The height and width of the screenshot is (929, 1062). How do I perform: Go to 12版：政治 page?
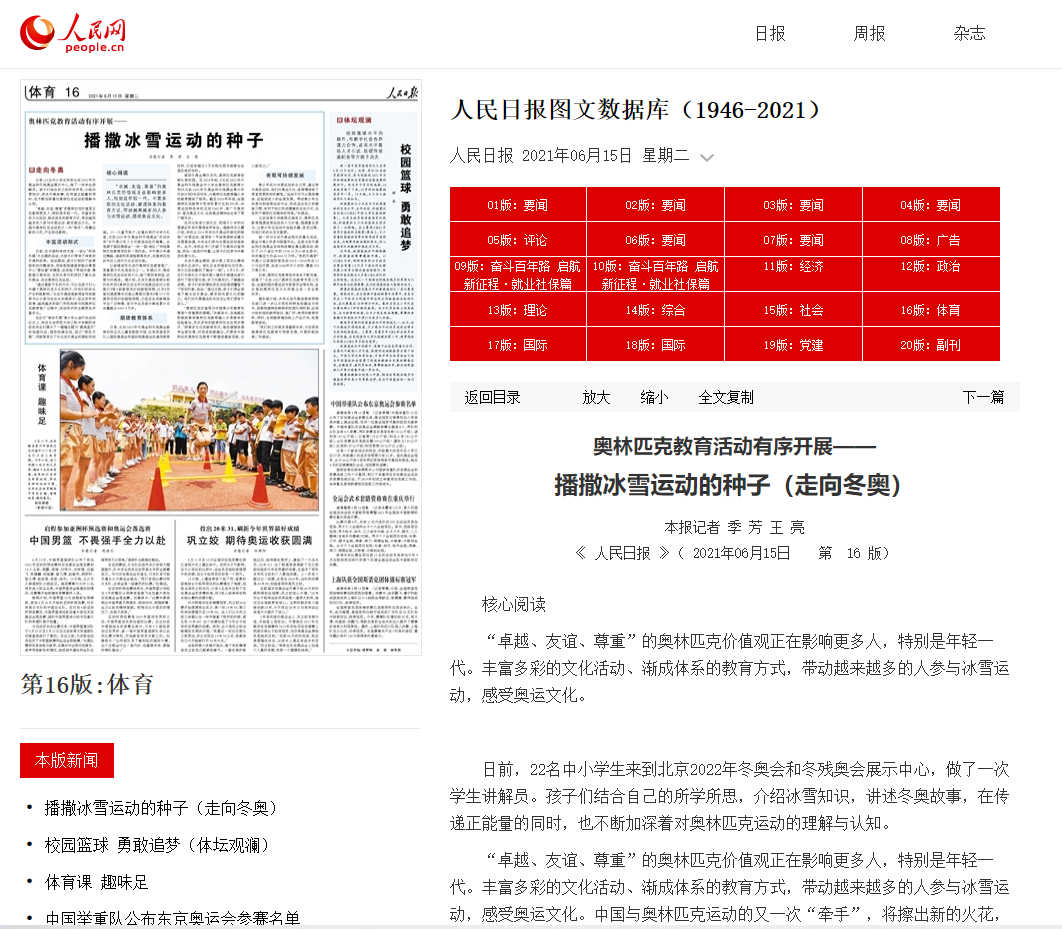[931, 275]
